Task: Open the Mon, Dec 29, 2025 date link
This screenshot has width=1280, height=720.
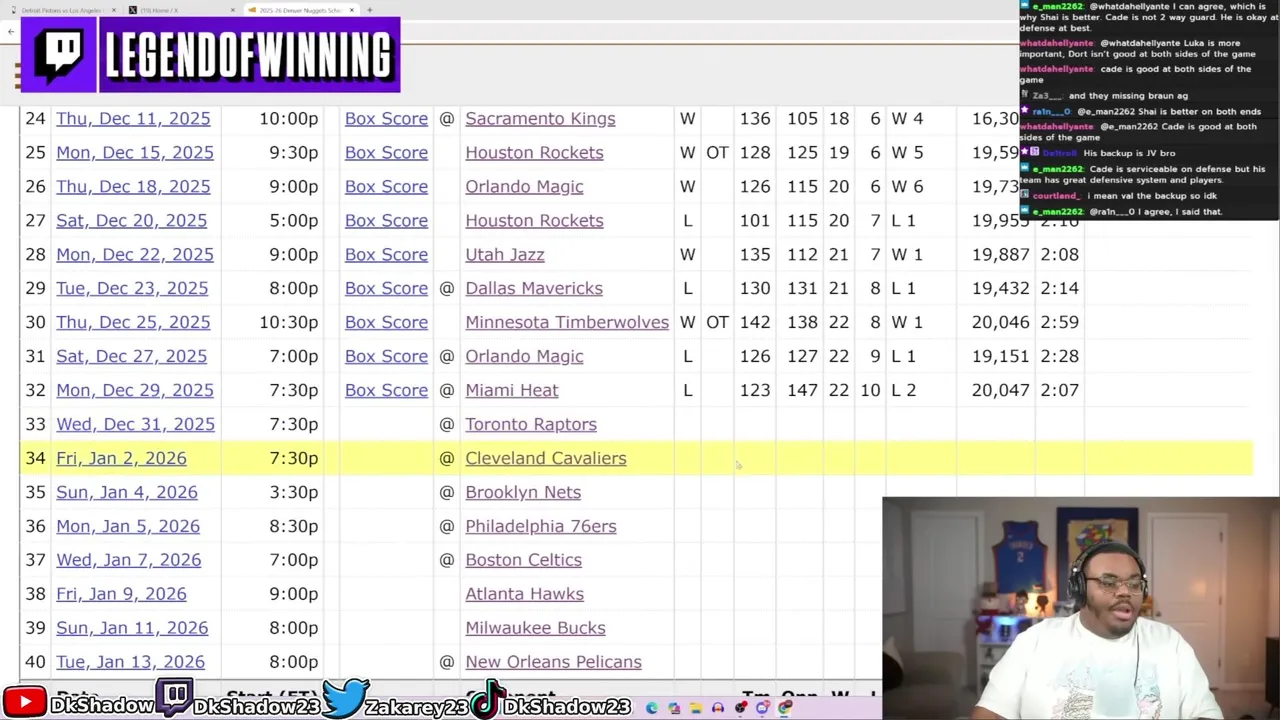Action: point(135,391)
